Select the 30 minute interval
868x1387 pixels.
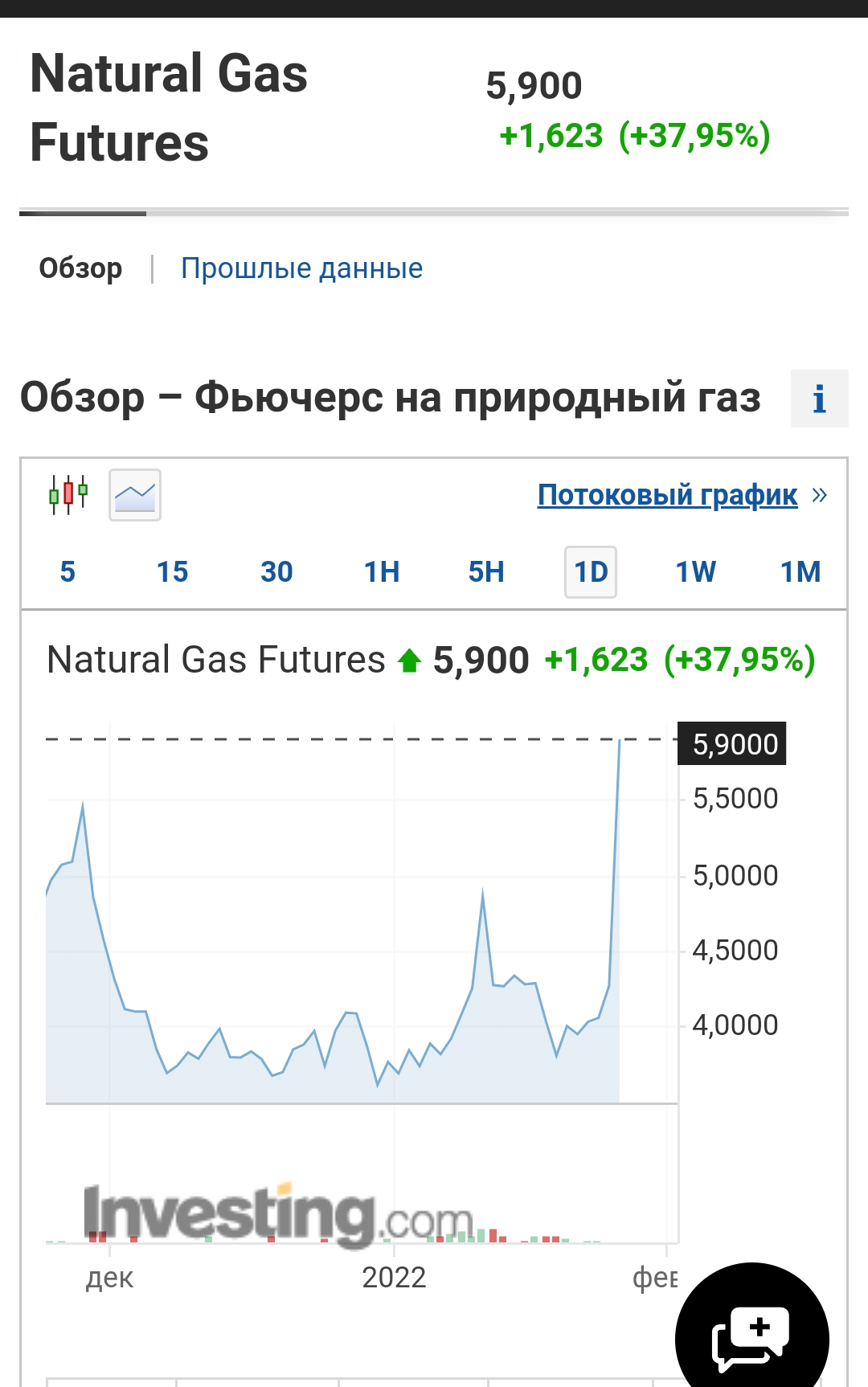pyautogui.click(x=276, y=572)
